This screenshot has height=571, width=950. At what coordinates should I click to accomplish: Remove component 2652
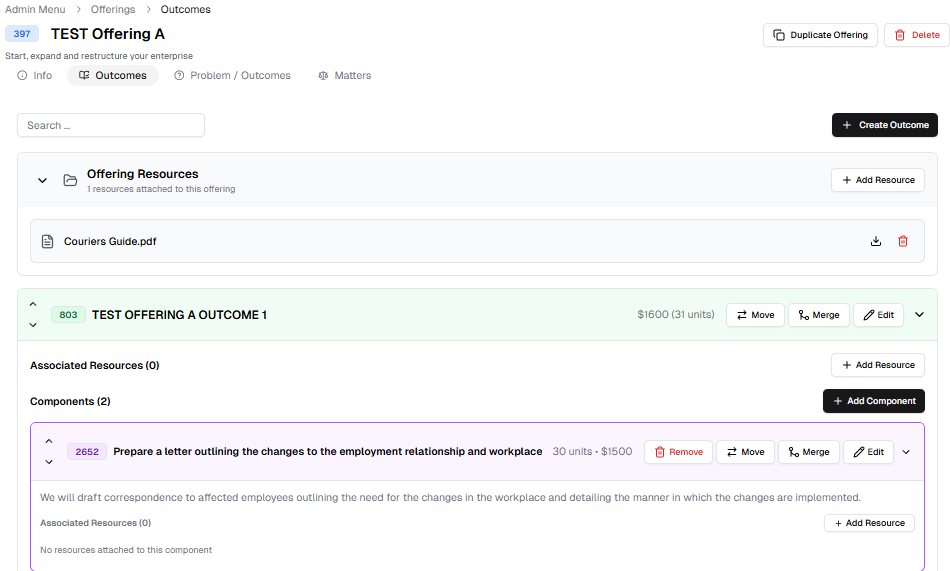click(679, 452)
